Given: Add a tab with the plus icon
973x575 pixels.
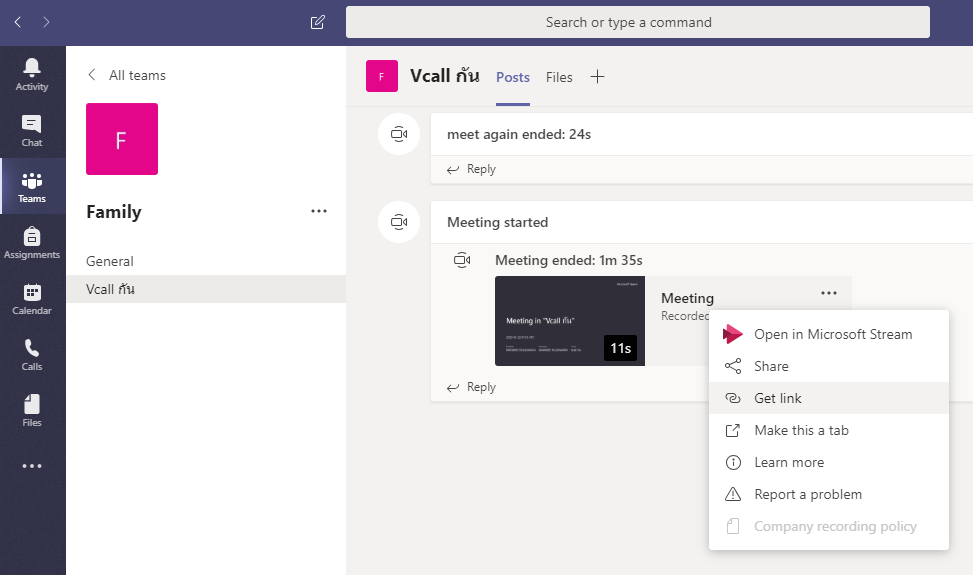Looking at the screenshot, I should click(597, 76).
